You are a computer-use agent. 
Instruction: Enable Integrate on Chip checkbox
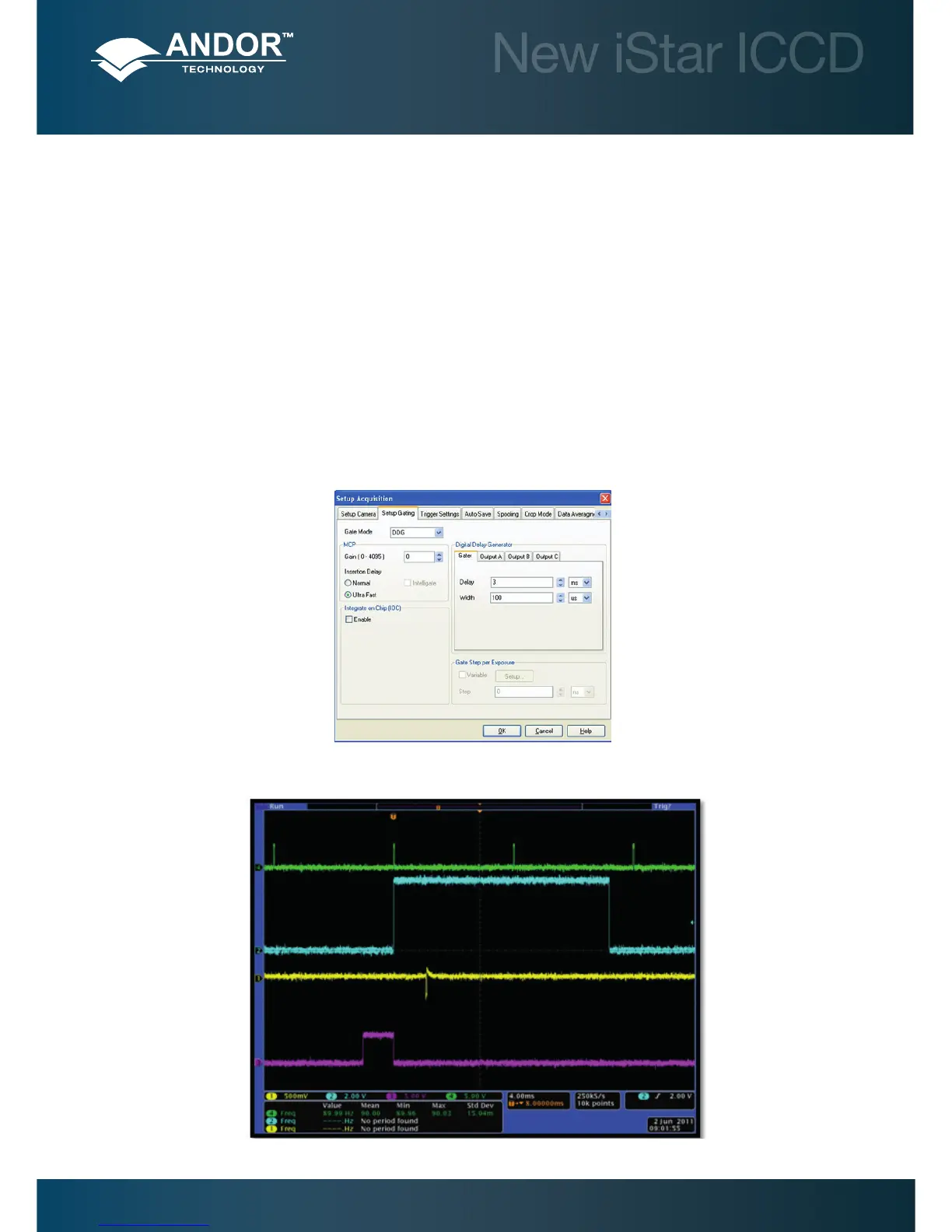pos(348,620)
